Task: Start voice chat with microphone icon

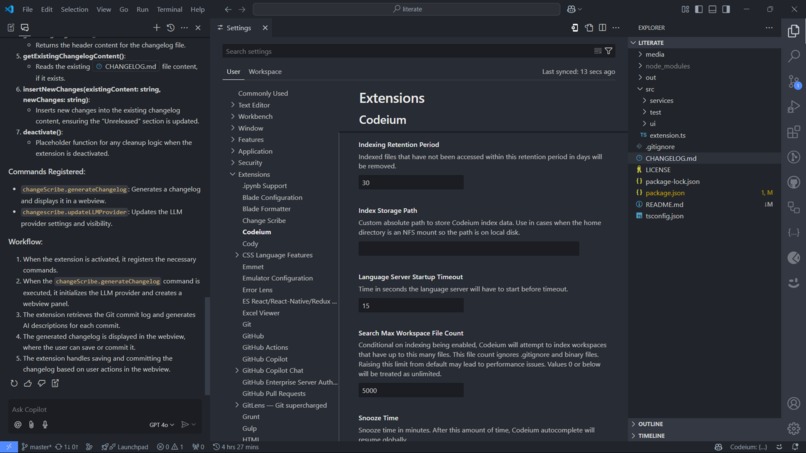Action: [45, 425]
